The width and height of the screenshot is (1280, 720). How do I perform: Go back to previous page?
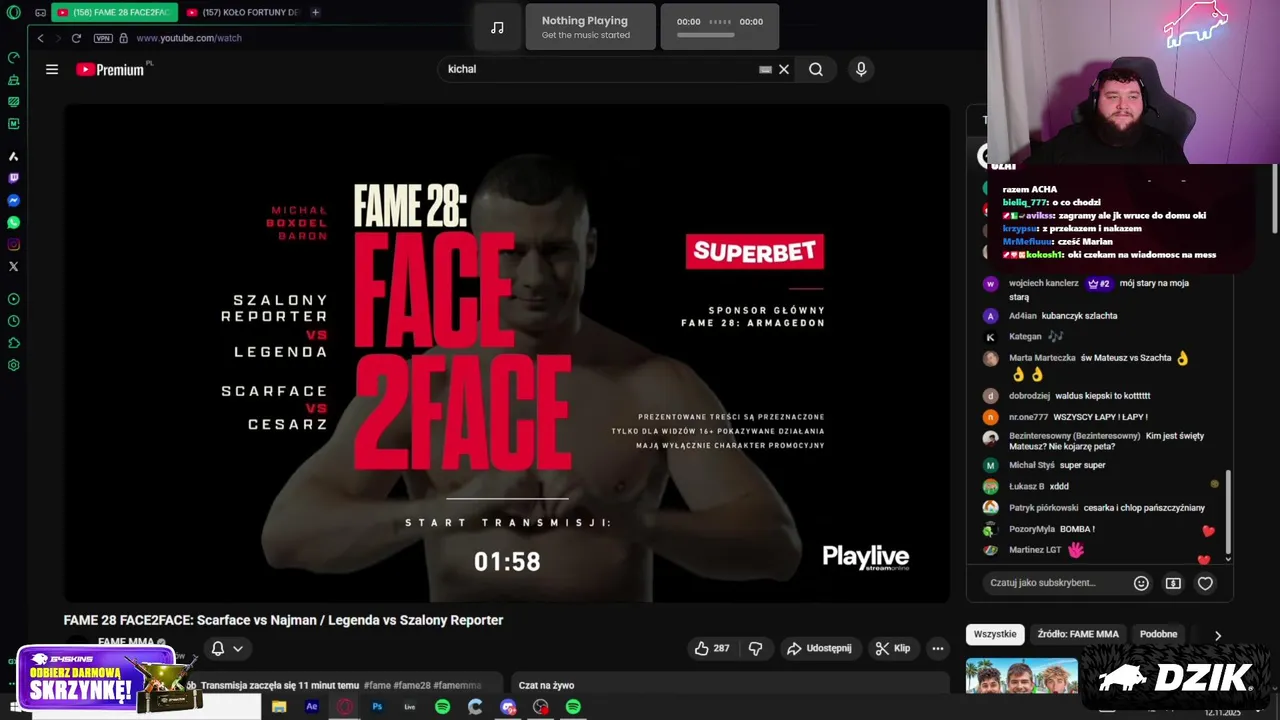(40, 38)
